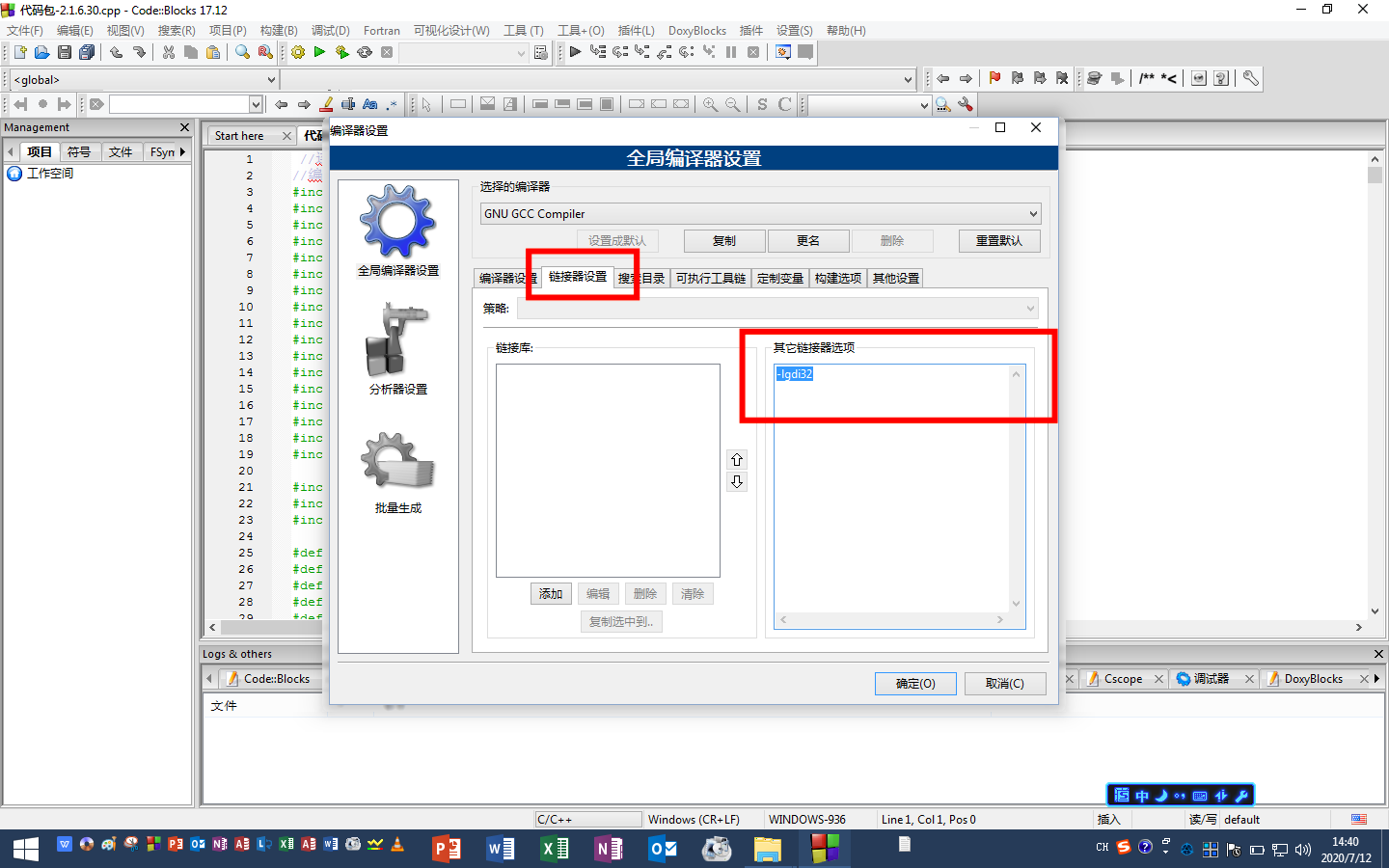The width and height of the screenshot is (1389, 868).
Task: Switch to 编译器设置 tab
Action: (507, 278)
